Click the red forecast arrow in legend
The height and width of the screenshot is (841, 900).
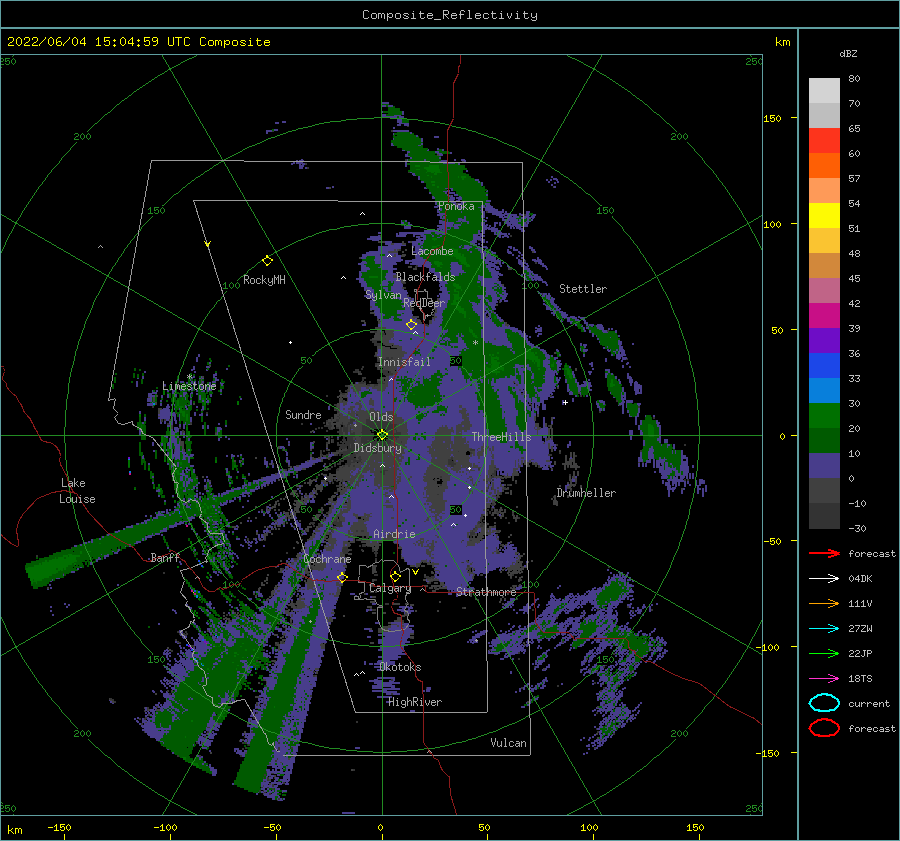824,553
